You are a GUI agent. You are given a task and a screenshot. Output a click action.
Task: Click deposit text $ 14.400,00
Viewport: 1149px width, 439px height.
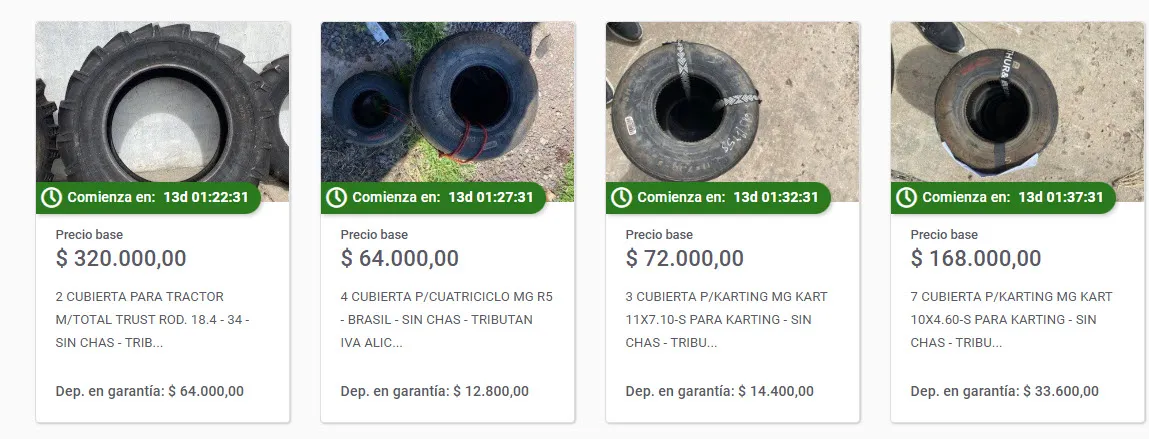click(776, 391)
